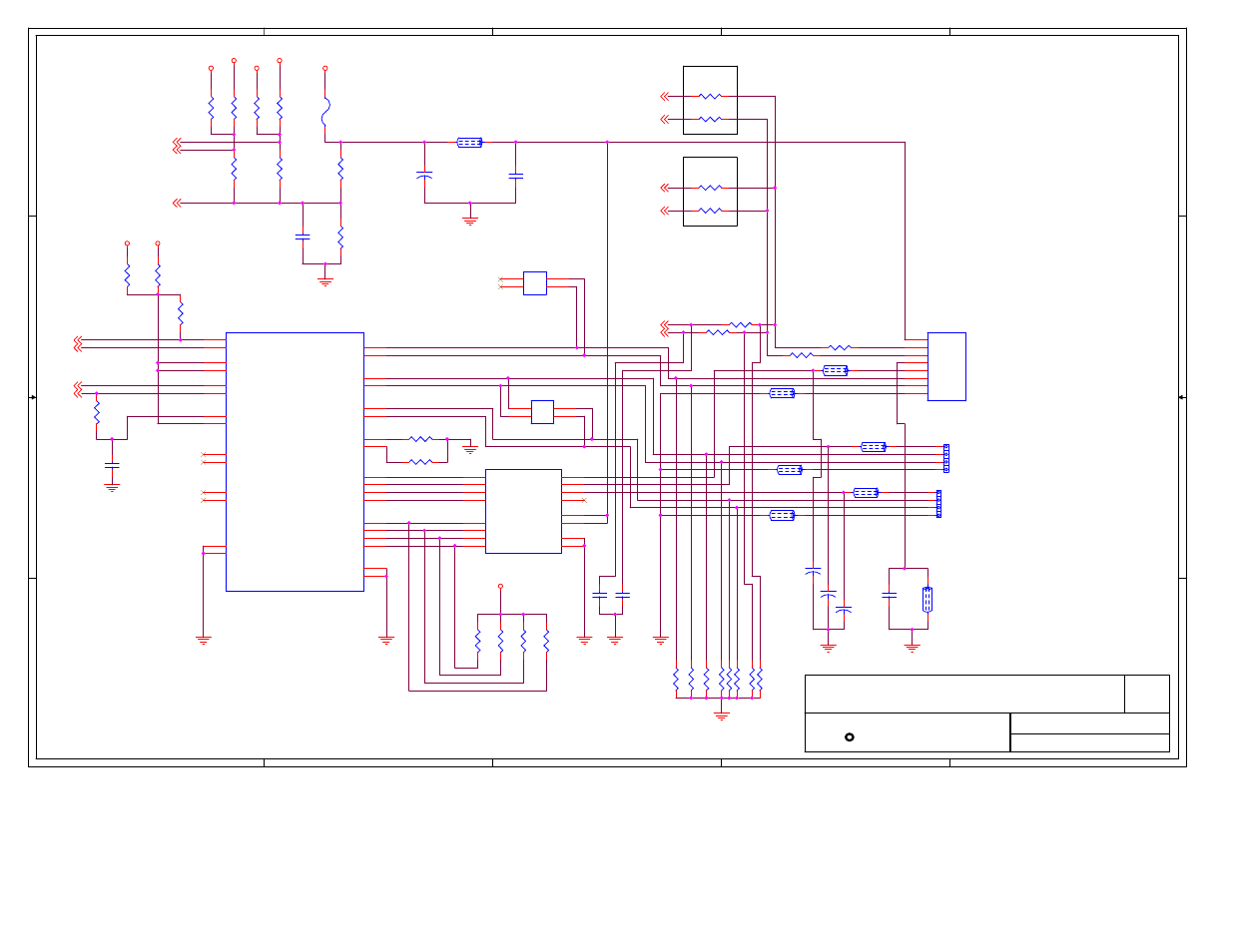
Task: Select the small revision box in the title block
Action: (1147, 694)
